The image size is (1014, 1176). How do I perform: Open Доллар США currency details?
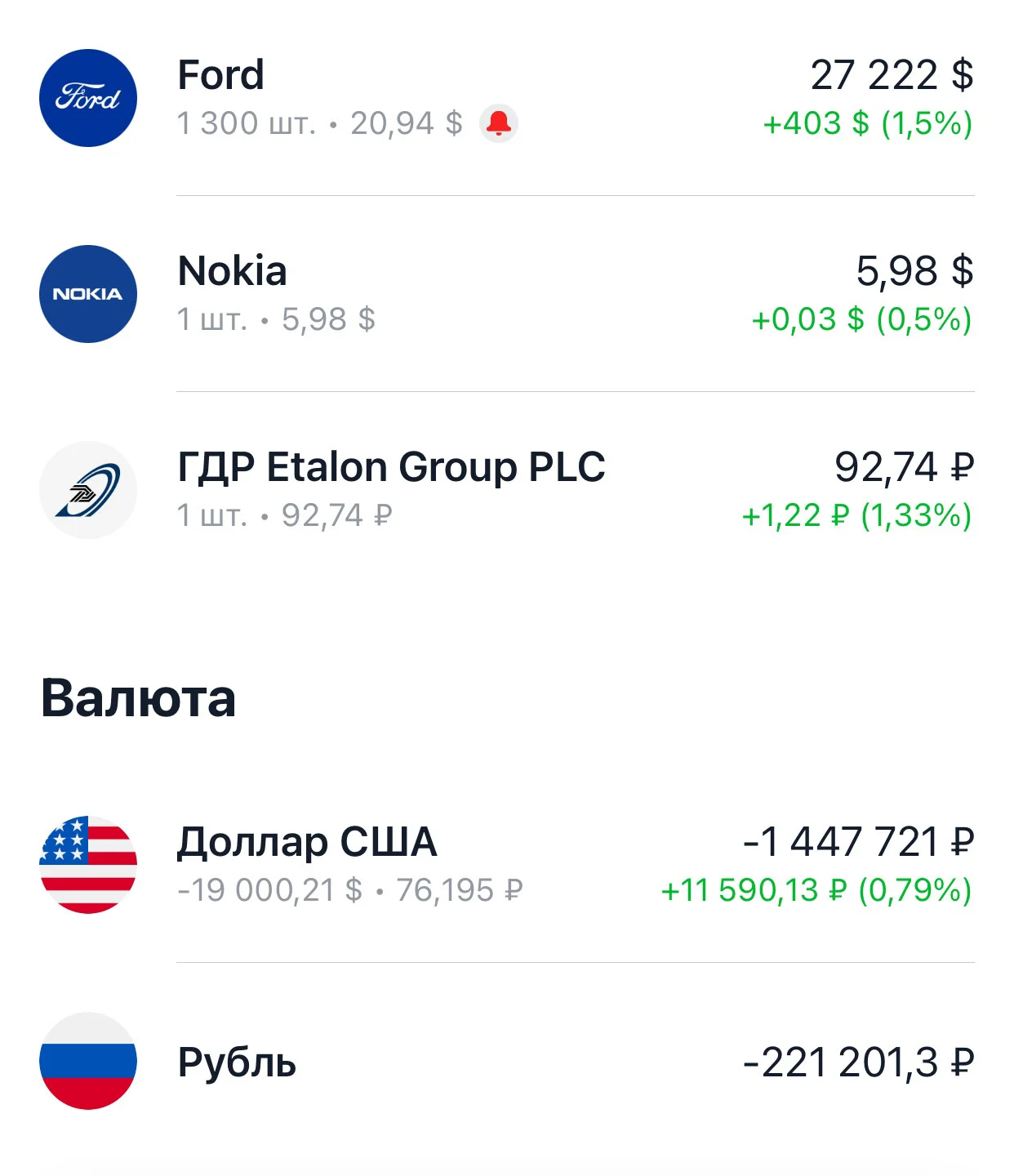pos(507,865)
